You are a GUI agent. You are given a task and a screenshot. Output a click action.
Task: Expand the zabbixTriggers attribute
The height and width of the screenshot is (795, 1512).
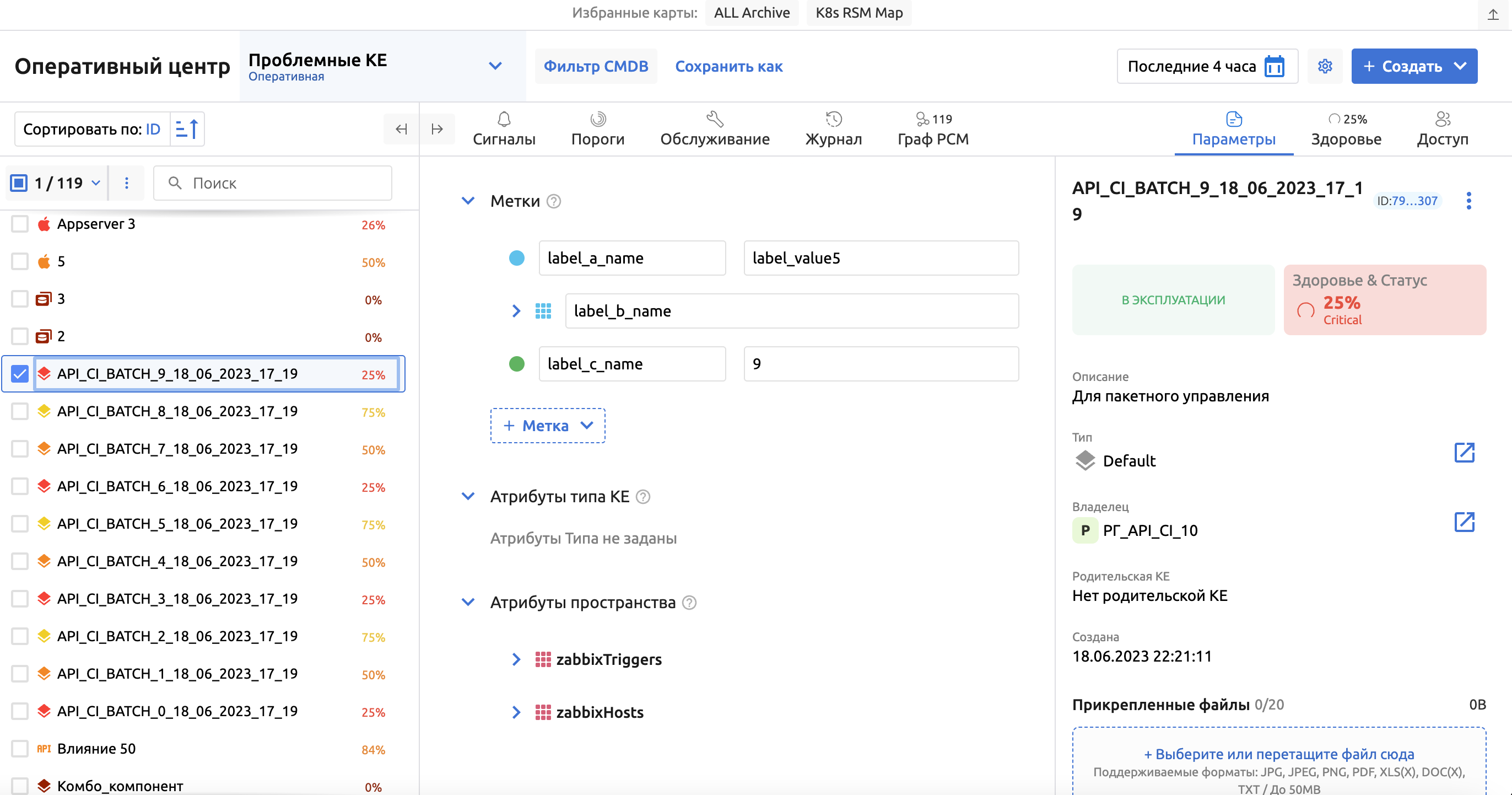pyautogui.click(x=516, y=659)
